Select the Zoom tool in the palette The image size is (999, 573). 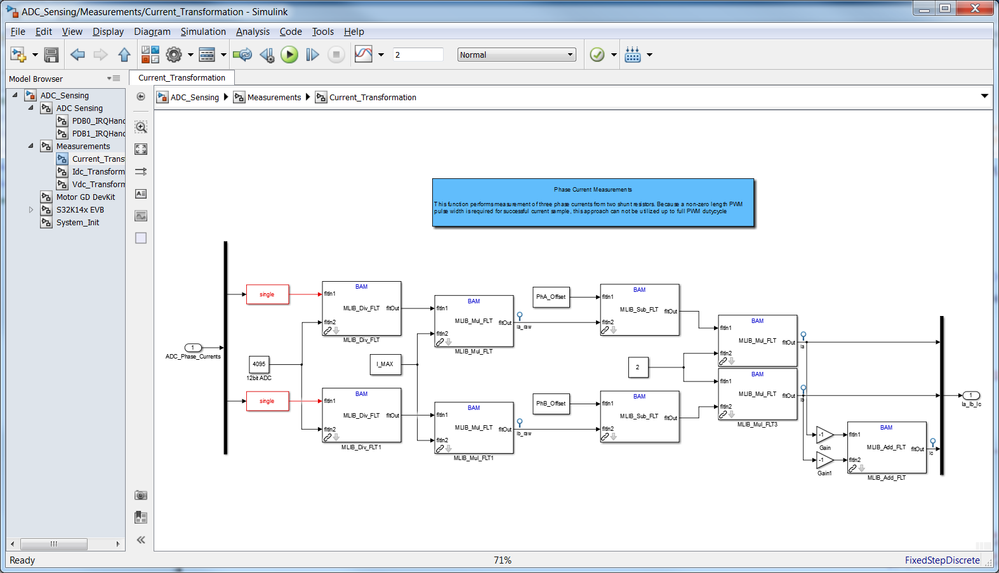pos(141,127)
